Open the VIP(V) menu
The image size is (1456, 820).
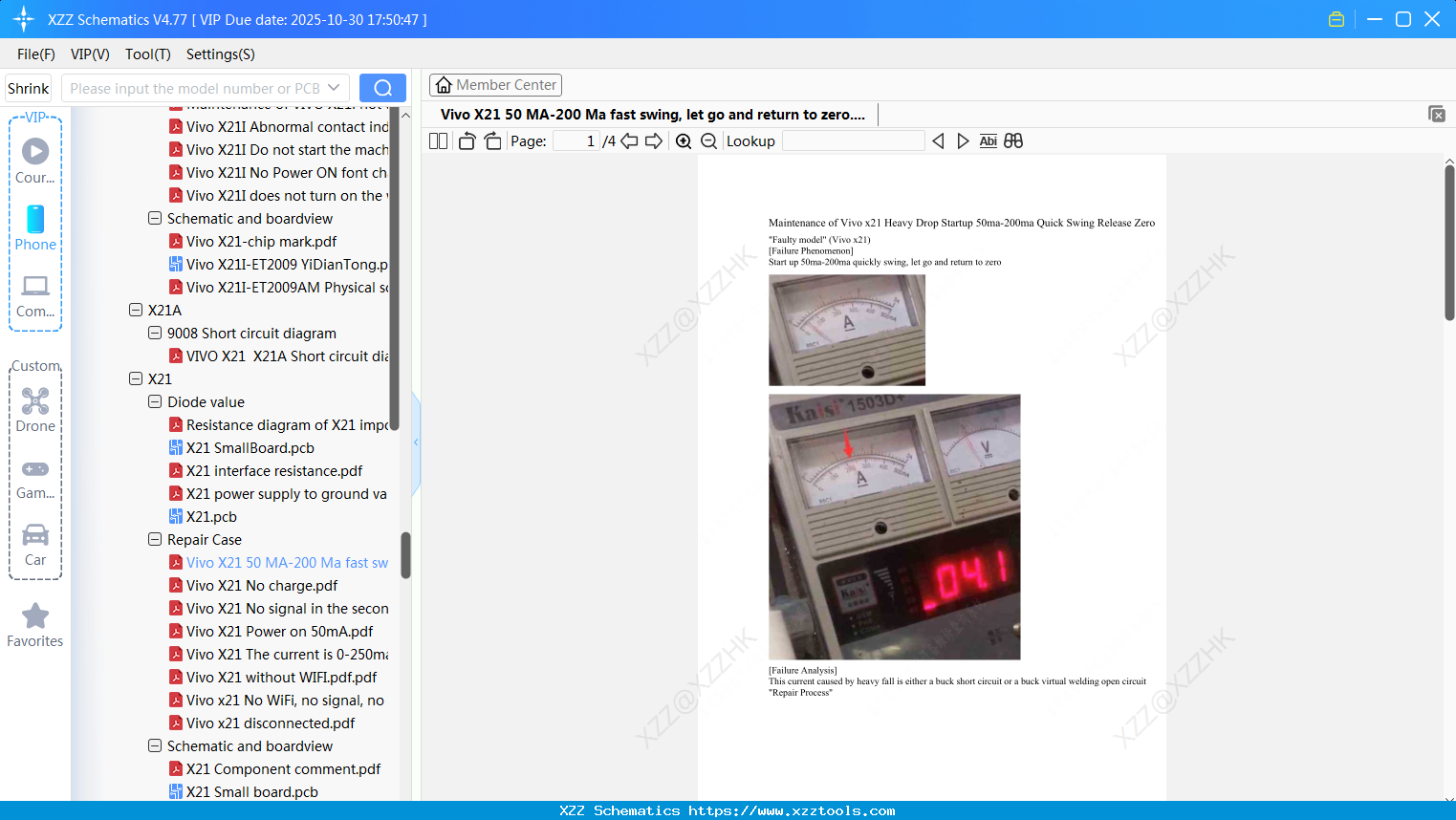(90, 54)
